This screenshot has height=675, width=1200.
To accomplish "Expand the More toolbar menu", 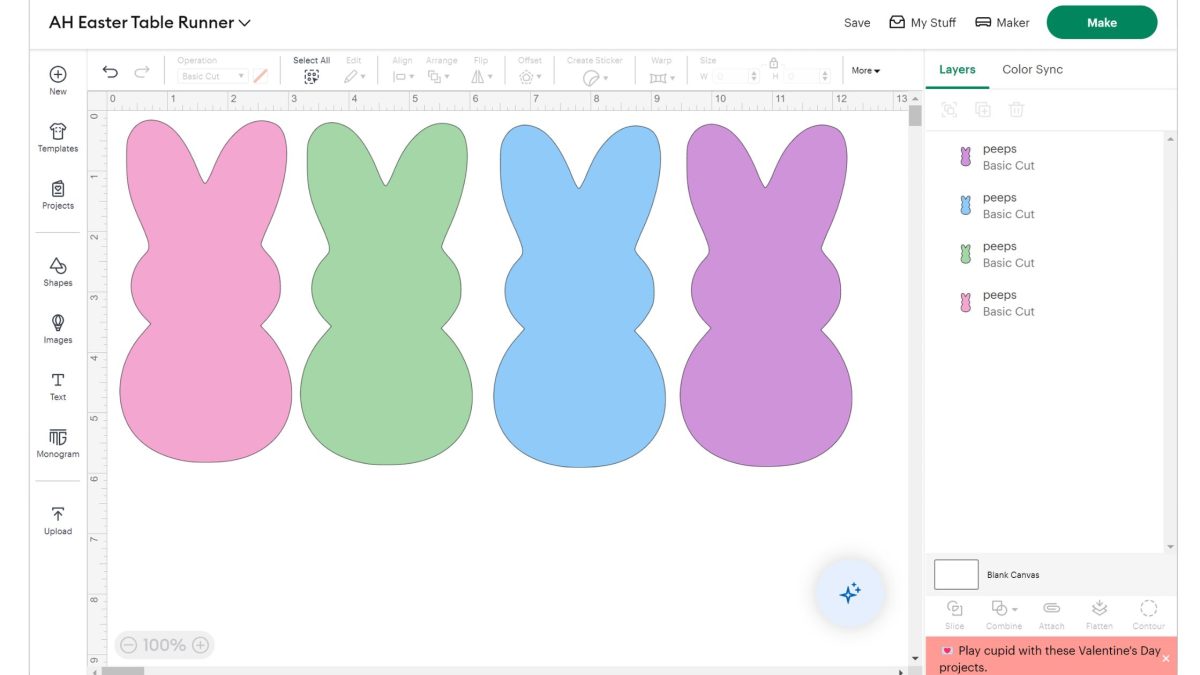I will click(866, 70).
